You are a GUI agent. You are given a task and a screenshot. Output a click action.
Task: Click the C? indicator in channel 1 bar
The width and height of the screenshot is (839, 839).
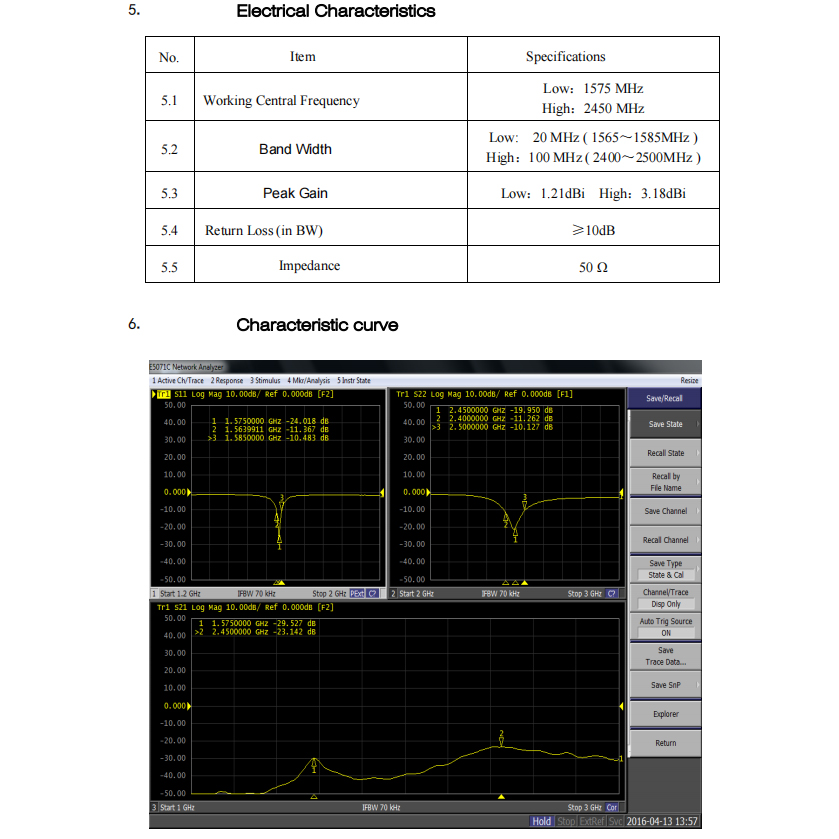point(372,593)
